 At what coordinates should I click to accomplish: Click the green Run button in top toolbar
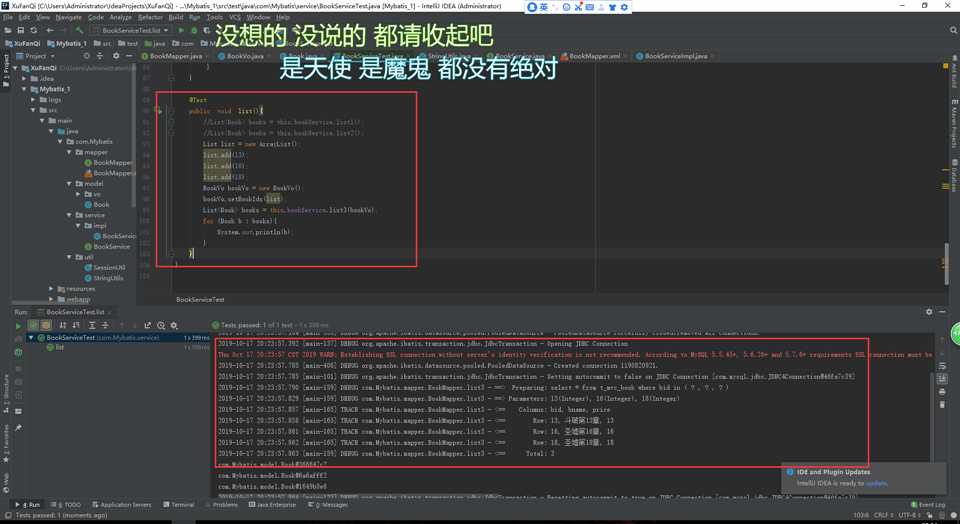pyautogui.click(x=181, y=30)
